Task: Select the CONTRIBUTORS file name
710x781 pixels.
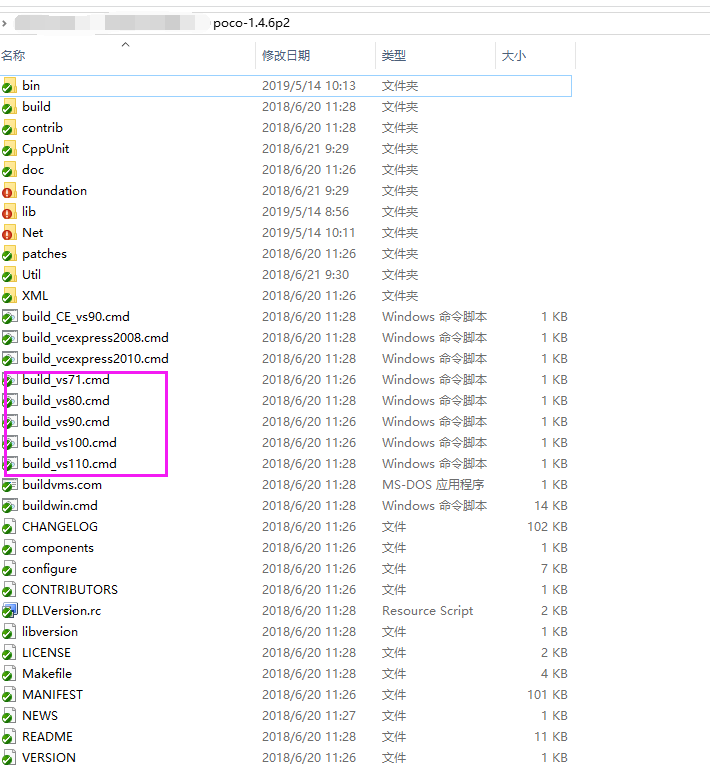Action: tap(70, 590)
